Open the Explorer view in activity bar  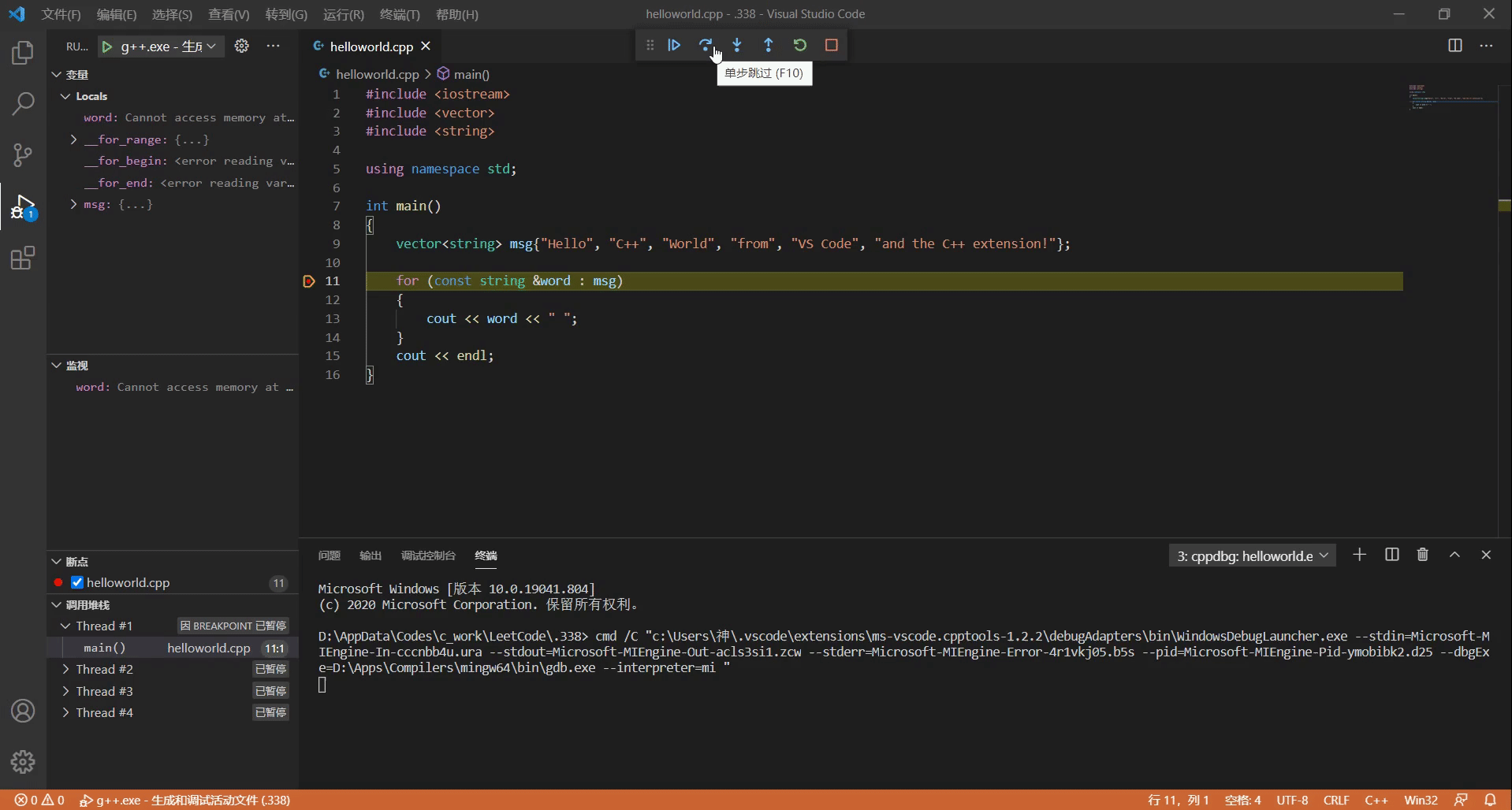pos(23,53)
